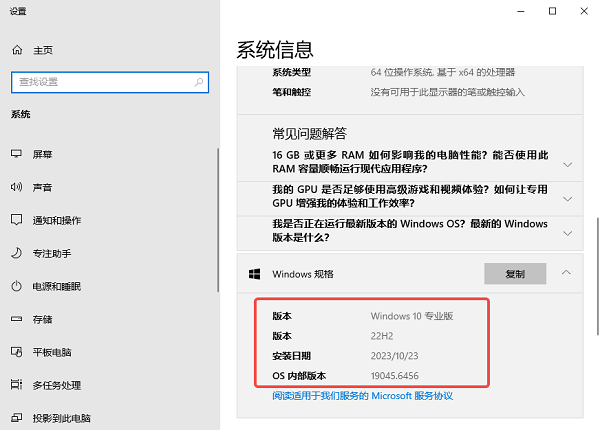600x430 pixels.
Task: Click the Home (主页) house icon
Action: point(17,50)
